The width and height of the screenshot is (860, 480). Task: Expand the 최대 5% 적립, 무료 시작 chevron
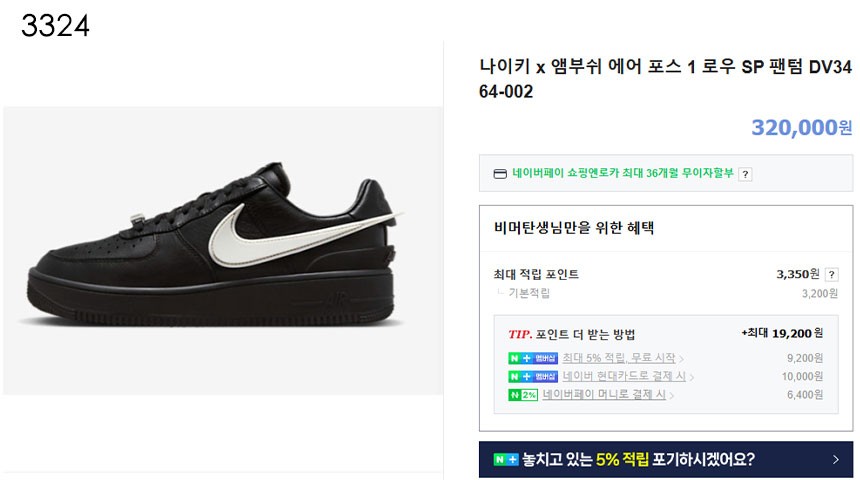click(x=683, y=359)
